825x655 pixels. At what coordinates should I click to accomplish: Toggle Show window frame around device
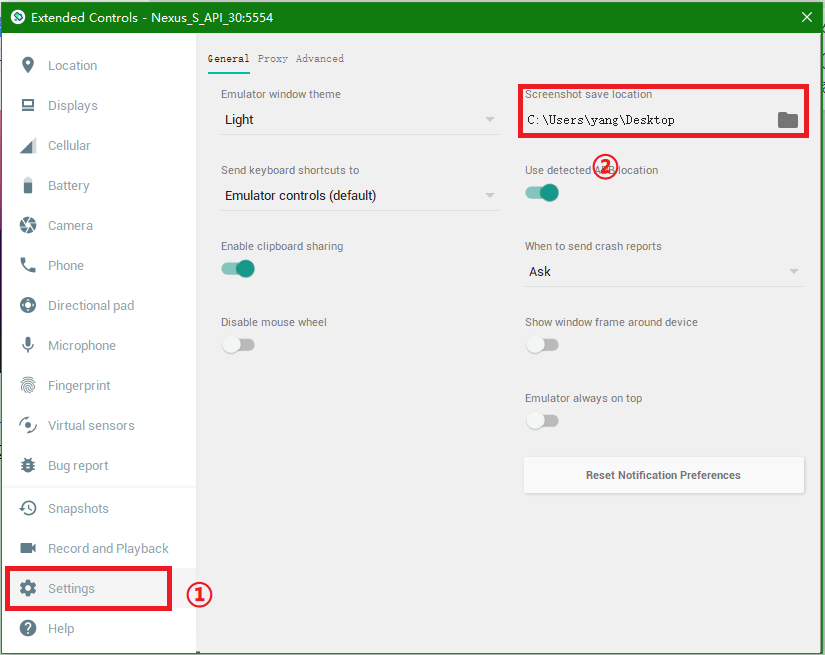542,345
